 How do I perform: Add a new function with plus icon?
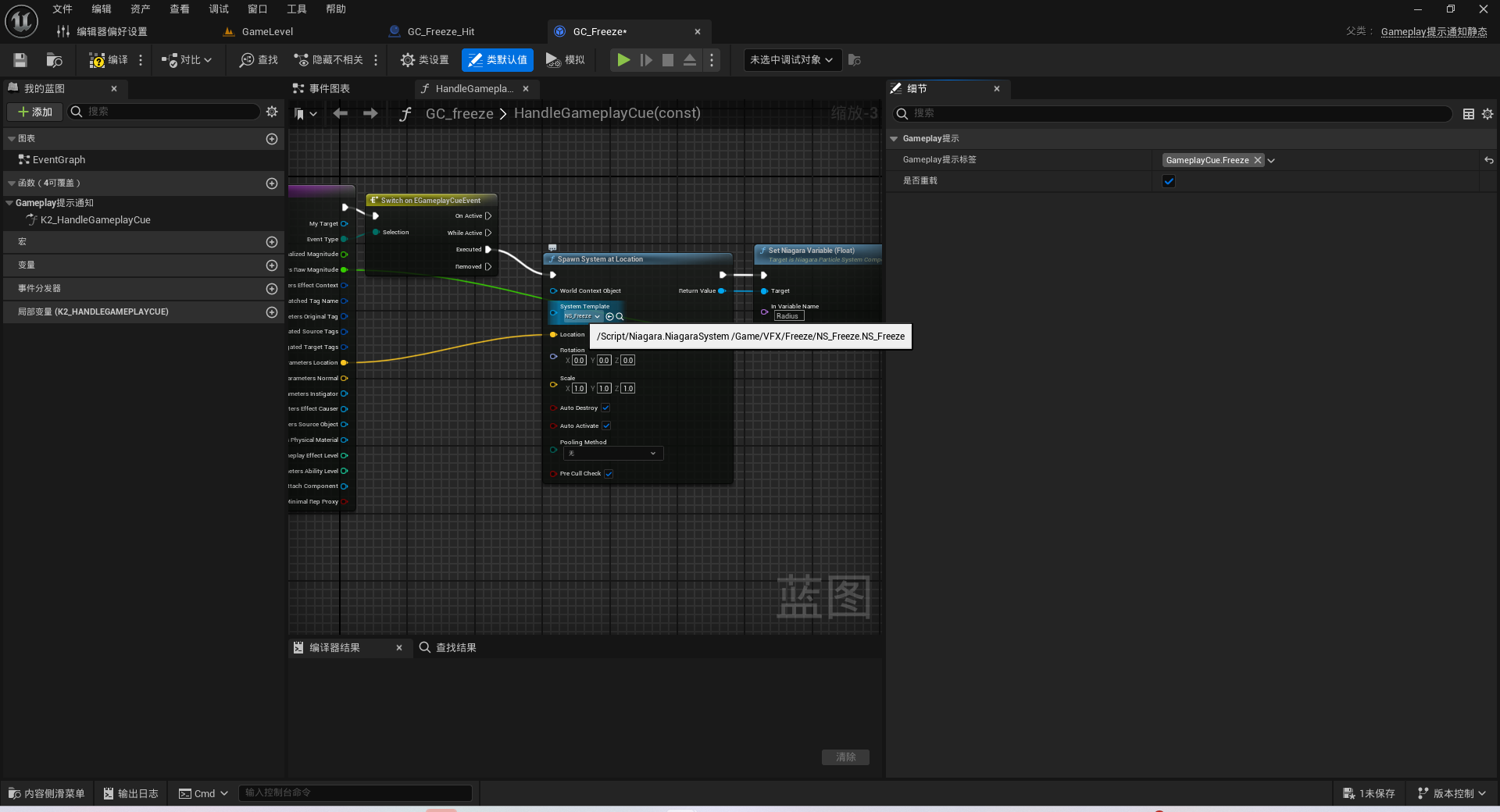pyautogui.click(x=272, y=183)
